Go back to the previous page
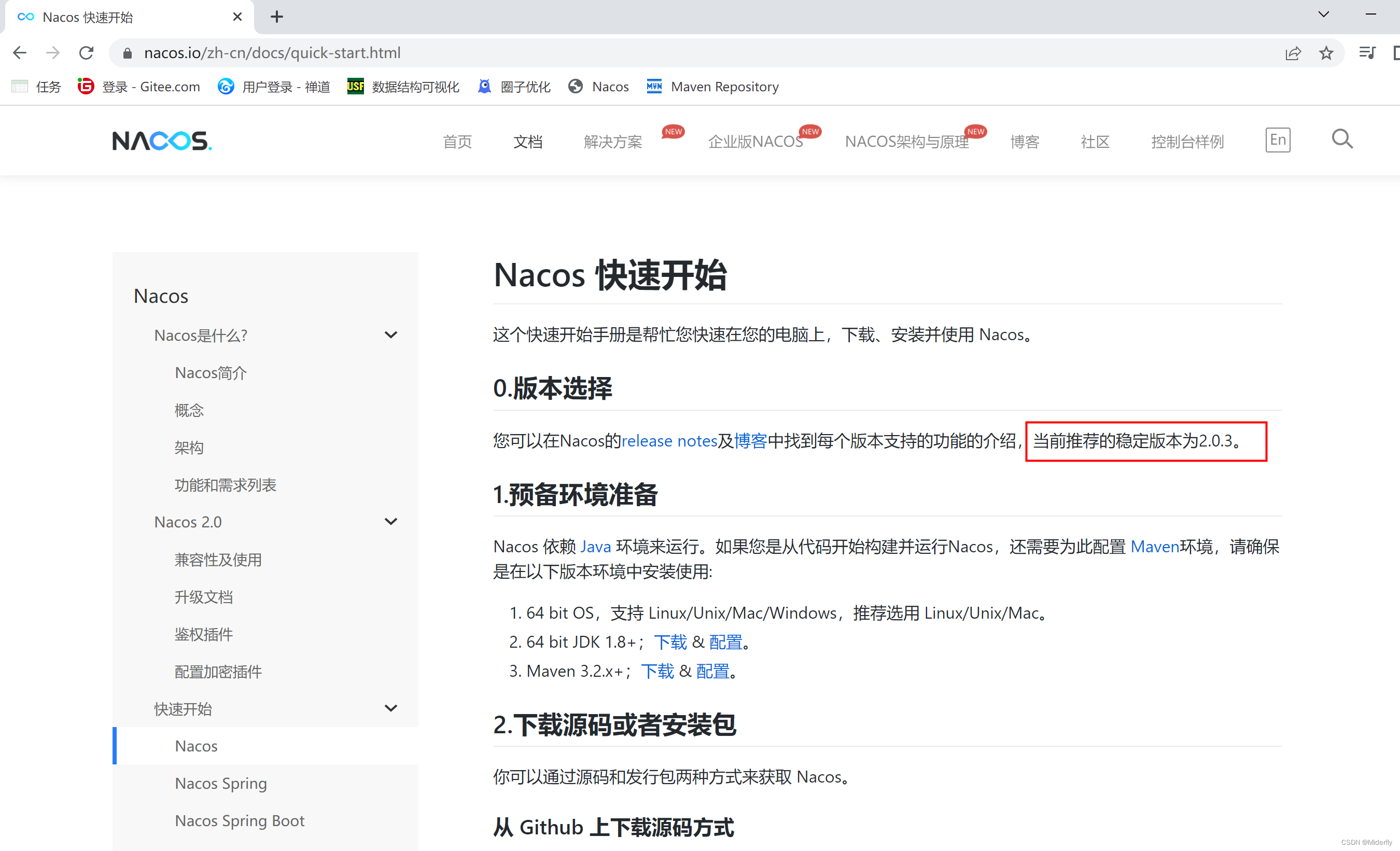The width and height of the screenshot is (1400, 851). [x=20, y=53]
